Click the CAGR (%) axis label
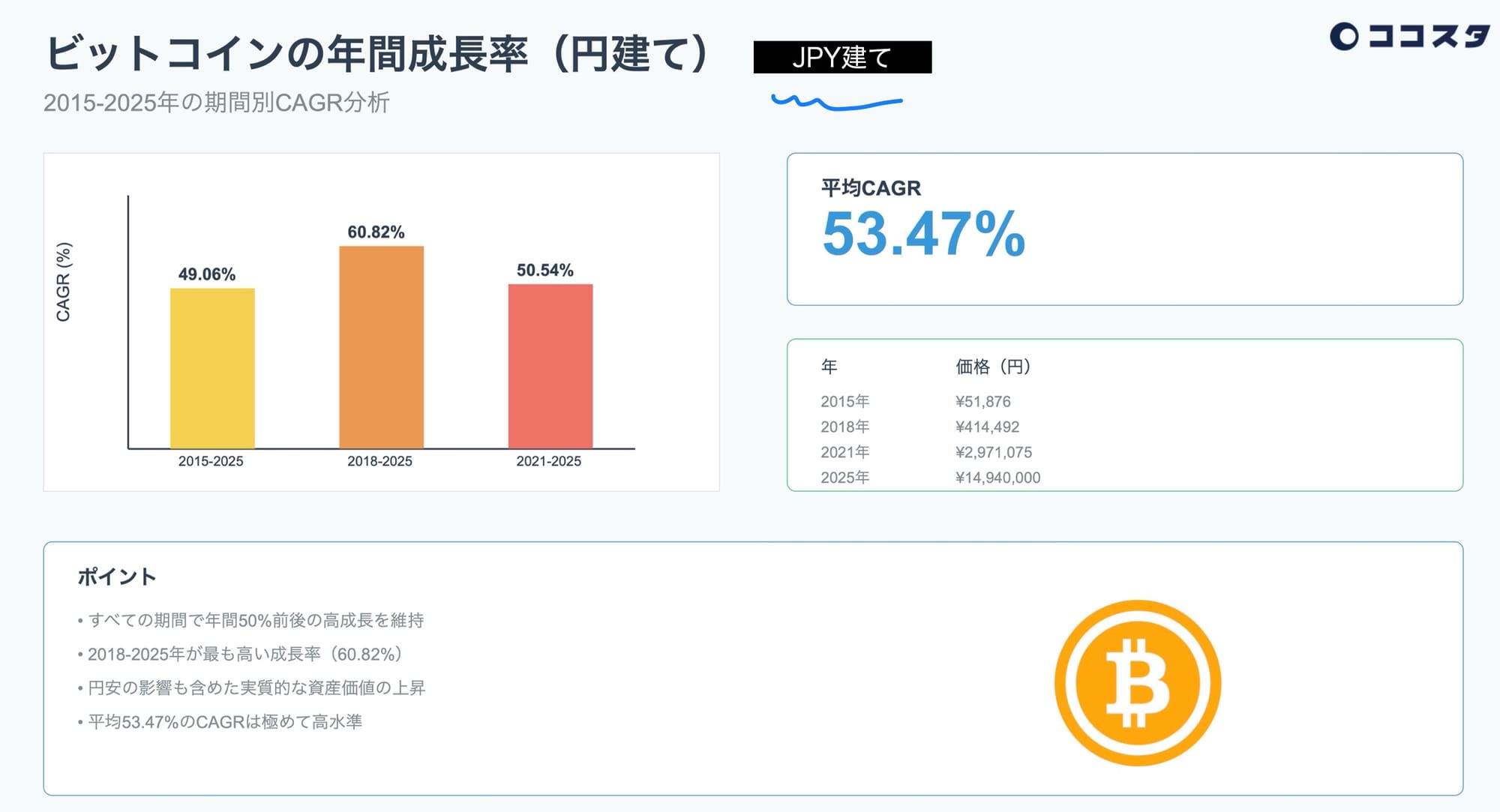 point(64,282)
